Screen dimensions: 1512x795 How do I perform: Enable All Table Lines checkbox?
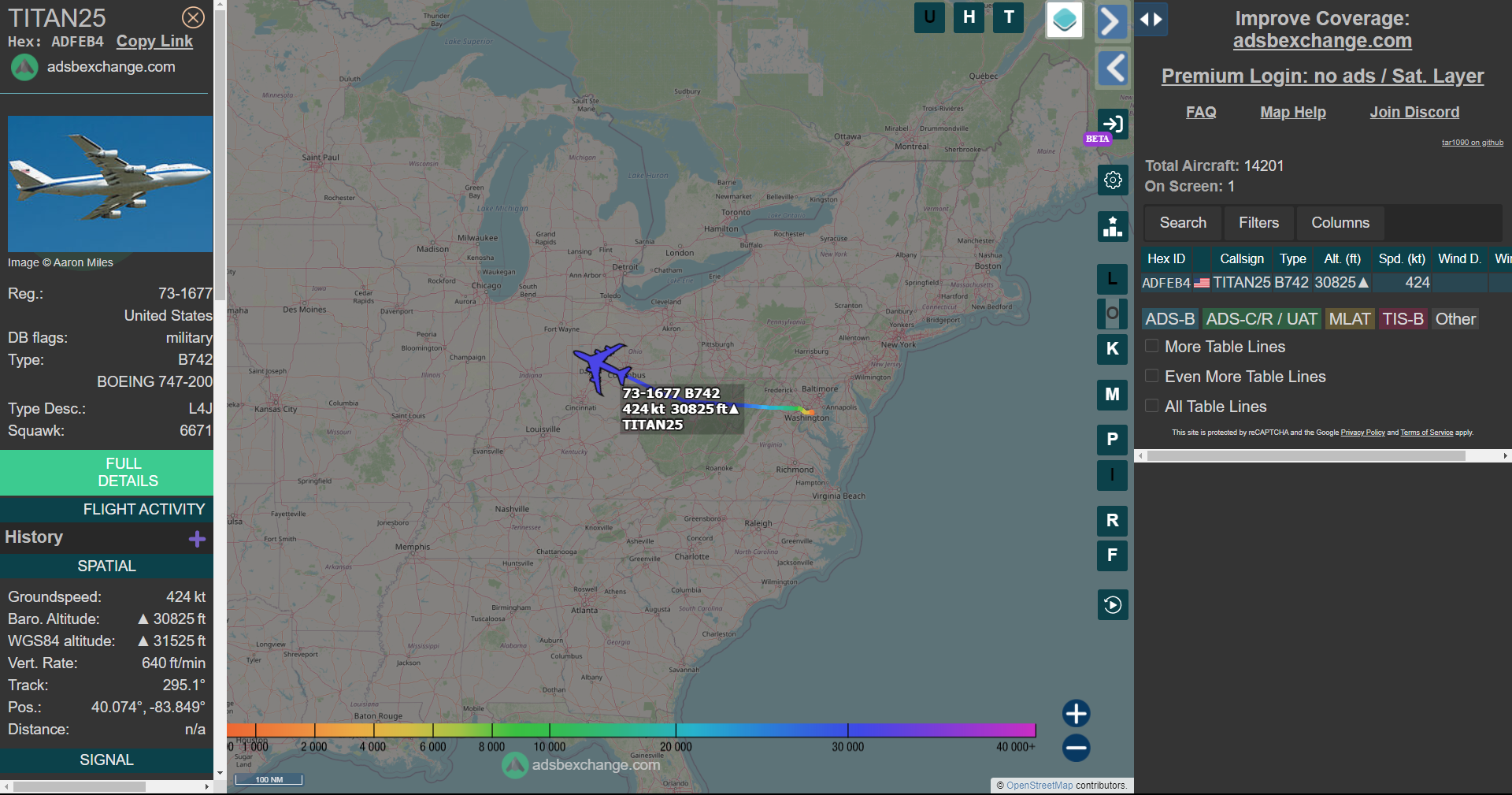[x=1151, y=406]
